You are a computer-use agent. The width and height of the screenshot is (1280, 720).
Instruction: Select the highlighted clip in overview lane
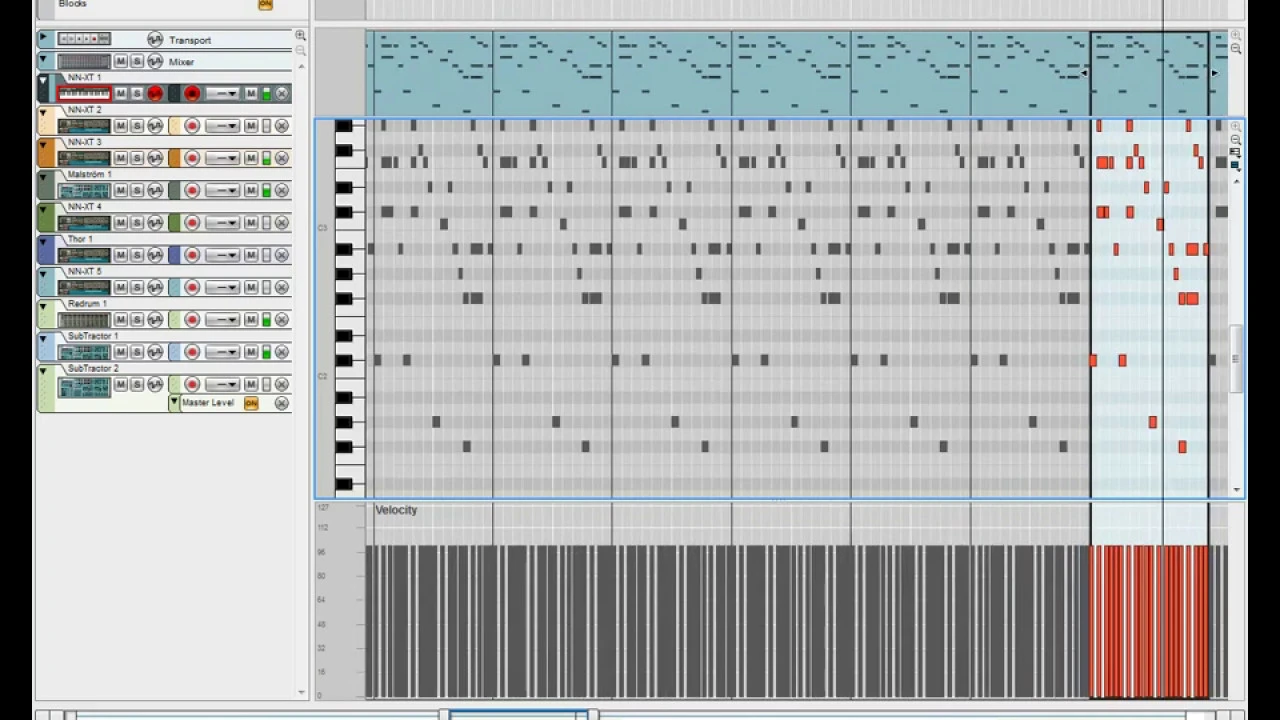1150,74
